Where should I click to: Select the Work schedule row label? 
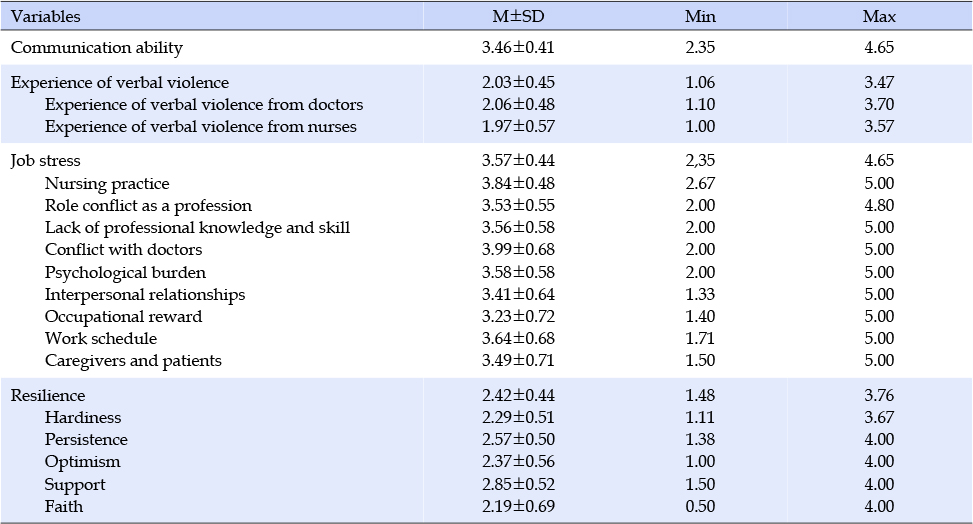pyautogui.click(x=101, y=338)
